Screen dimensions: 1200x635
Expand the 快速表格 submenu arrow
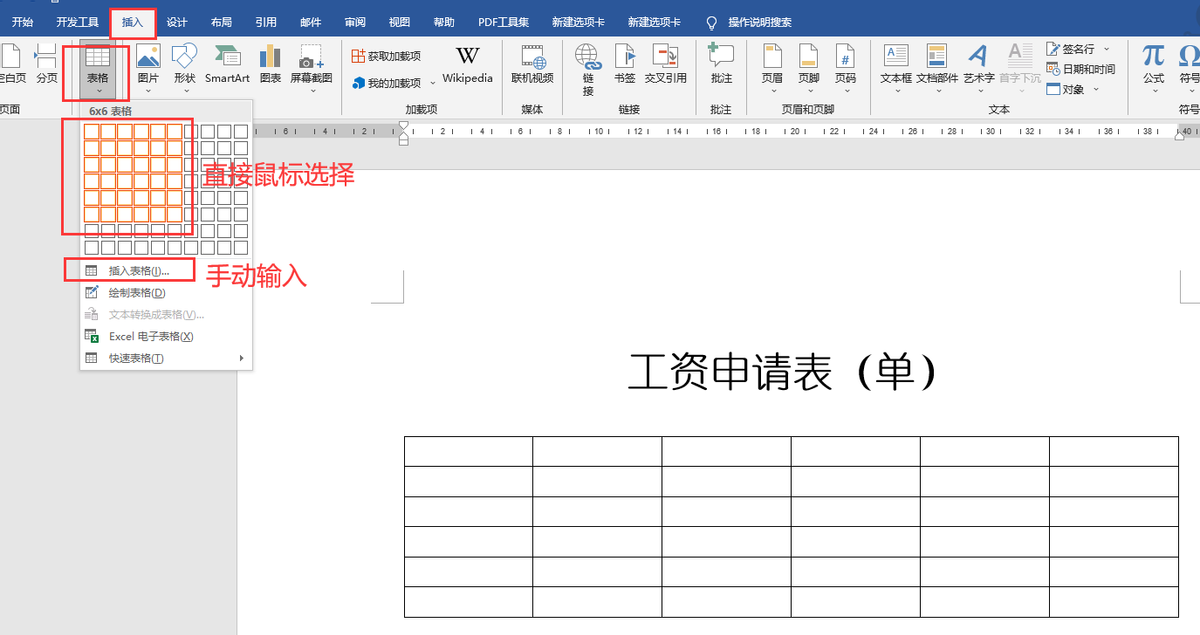click(x=241, y=358)
